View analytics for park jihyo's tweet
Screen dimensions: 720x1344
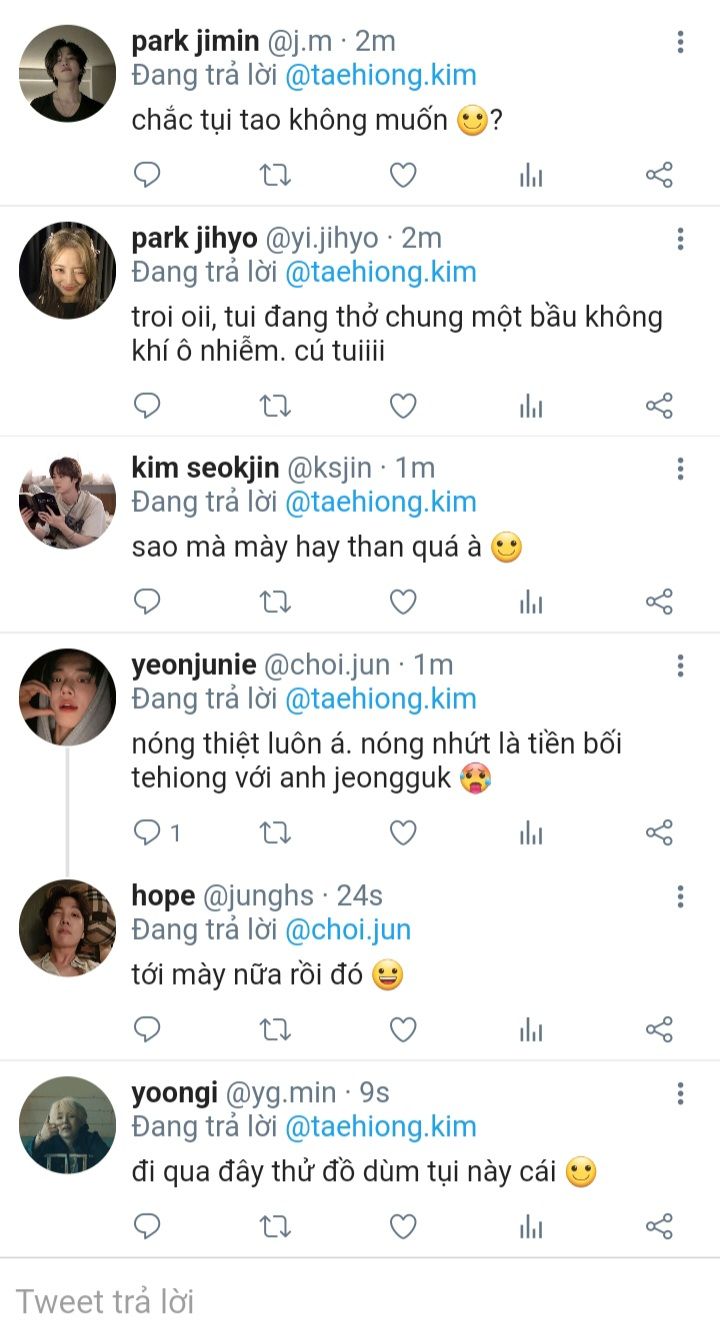pos(531,406)
